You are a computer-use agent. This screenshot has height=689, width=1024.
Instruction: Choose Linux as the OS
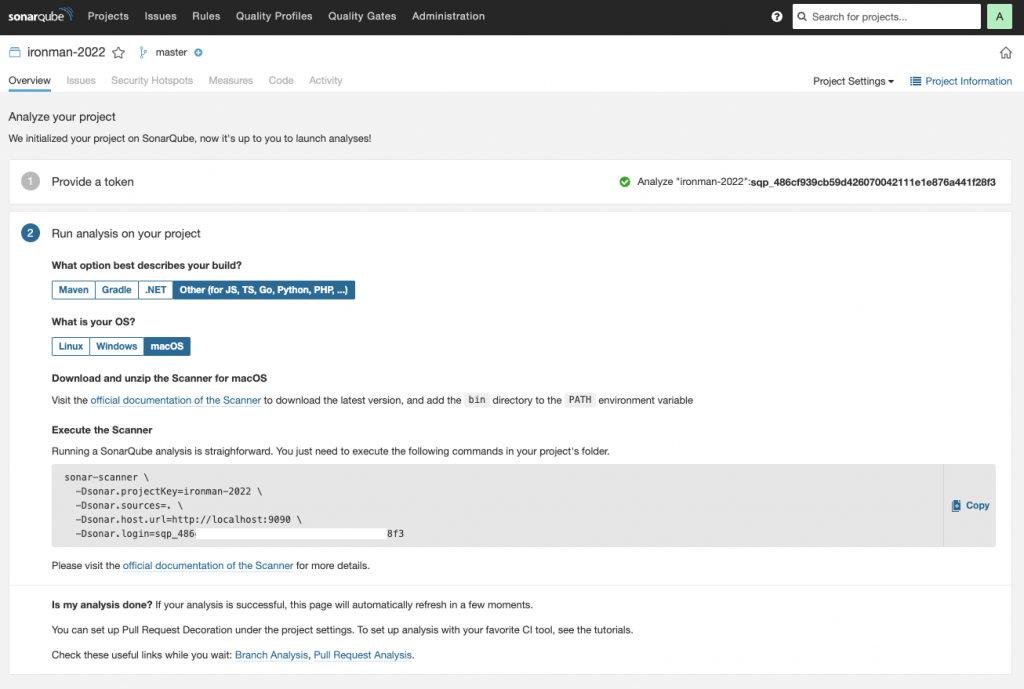(x=71, y=346)
